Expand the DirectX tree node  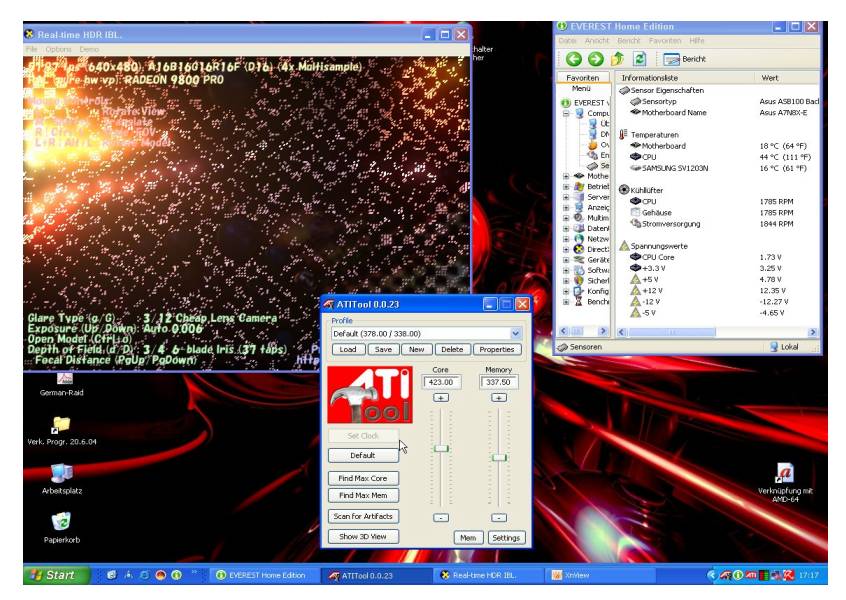click(566, 249)
